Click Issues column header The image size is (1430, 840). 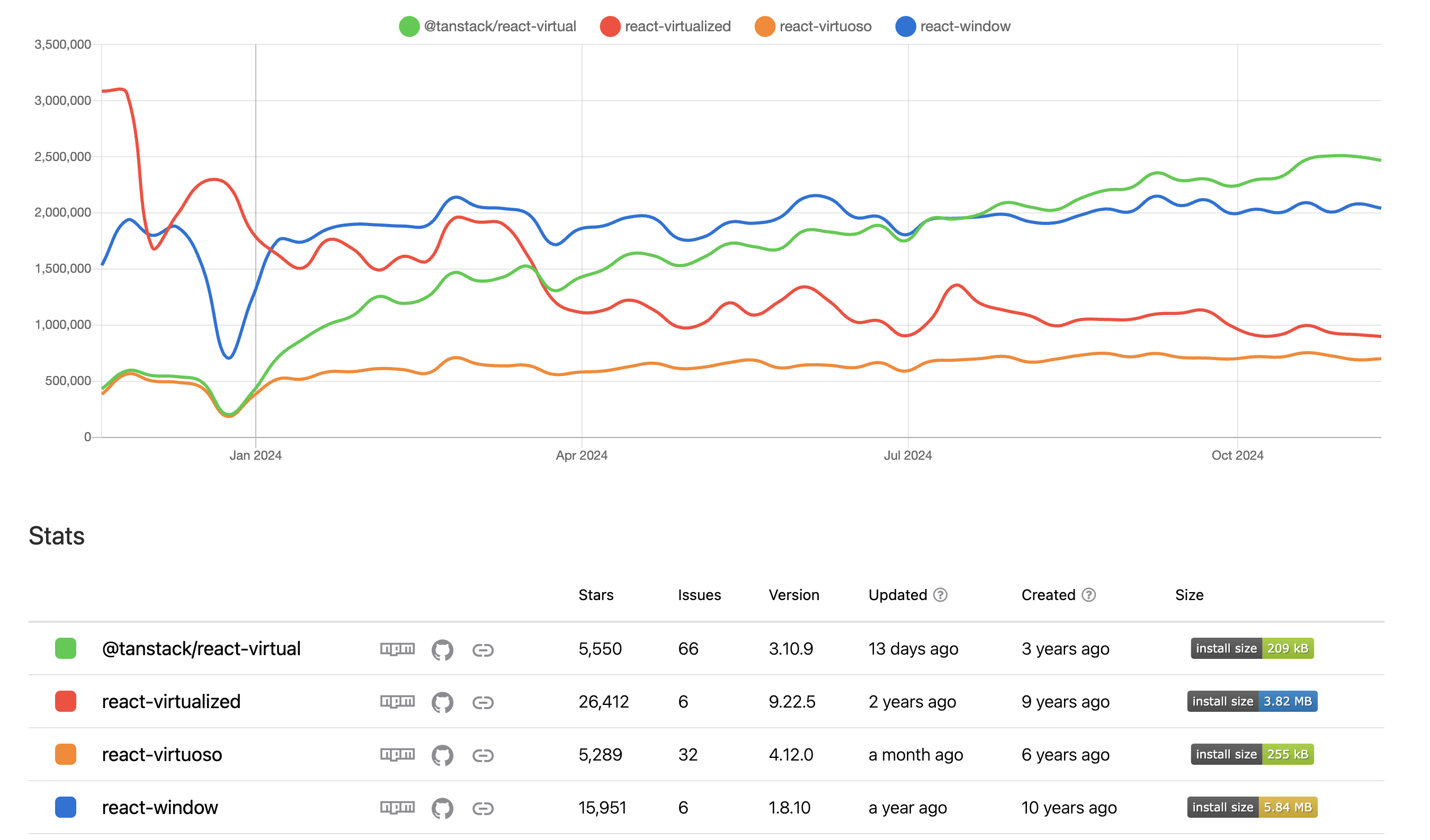(x=699, y=595)
